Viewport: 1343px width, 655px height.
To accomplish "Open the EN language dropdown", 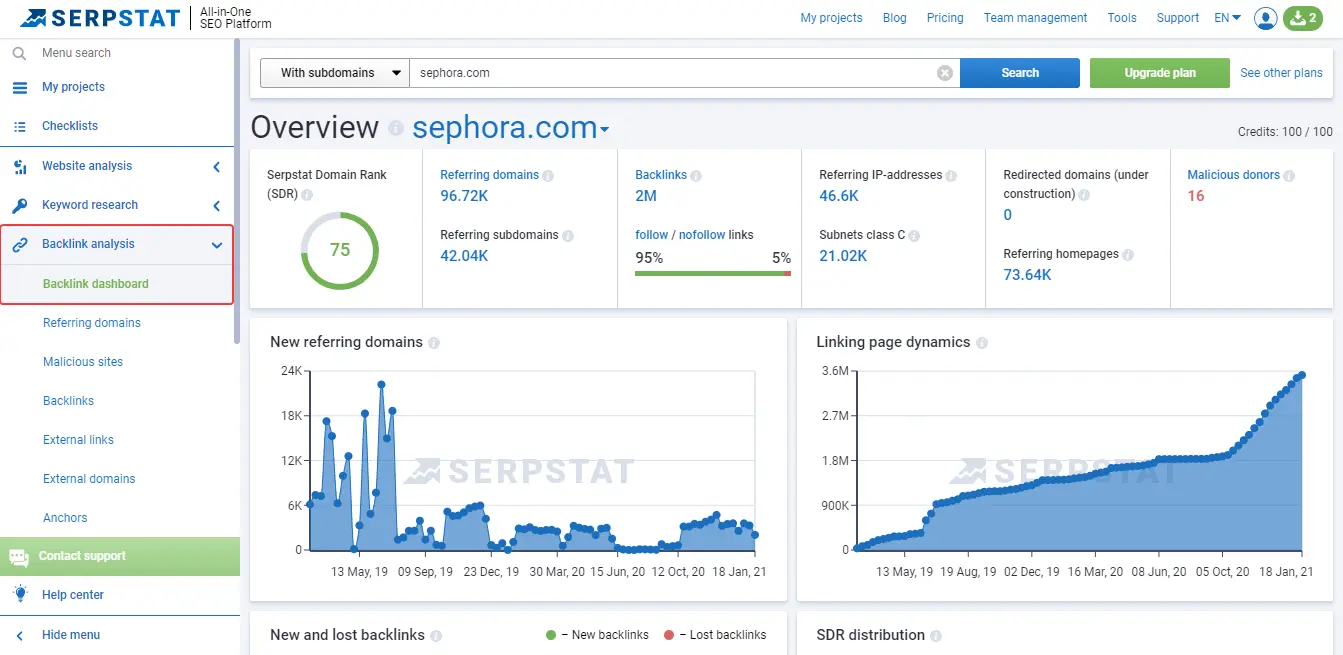I will [x=1227, y=18].
